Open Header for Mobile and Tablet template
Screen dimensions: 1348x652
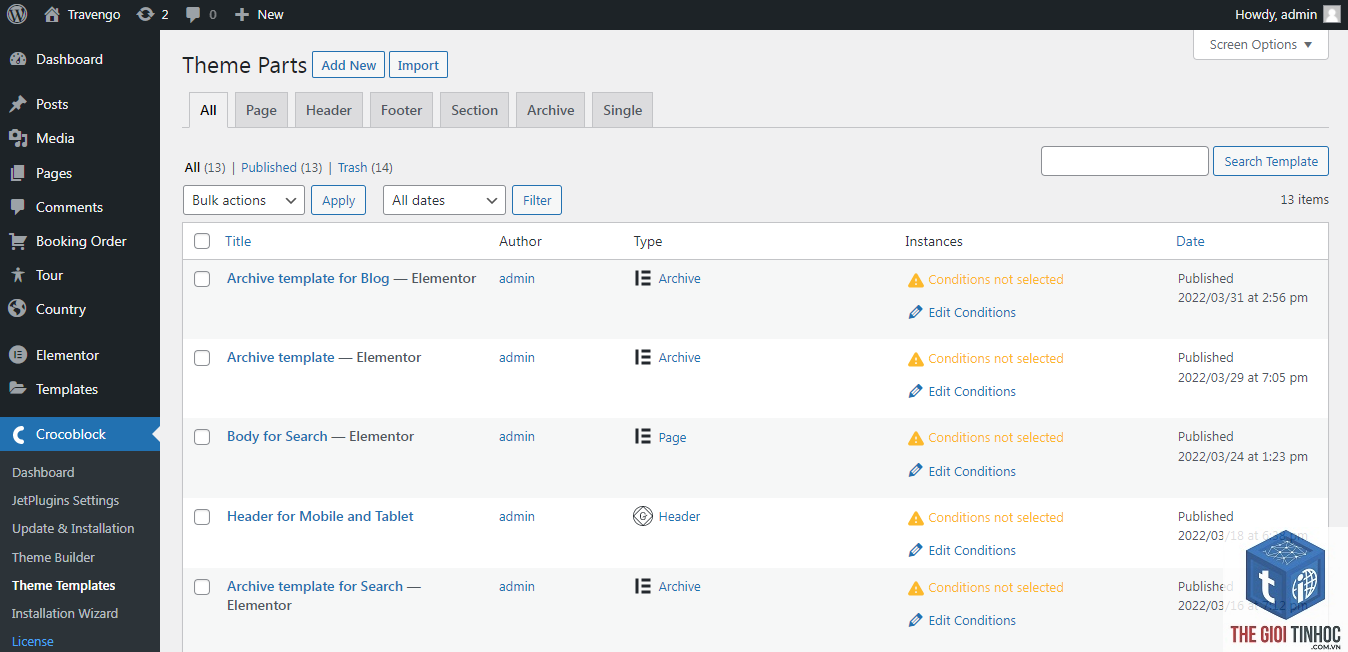[320, 516]
